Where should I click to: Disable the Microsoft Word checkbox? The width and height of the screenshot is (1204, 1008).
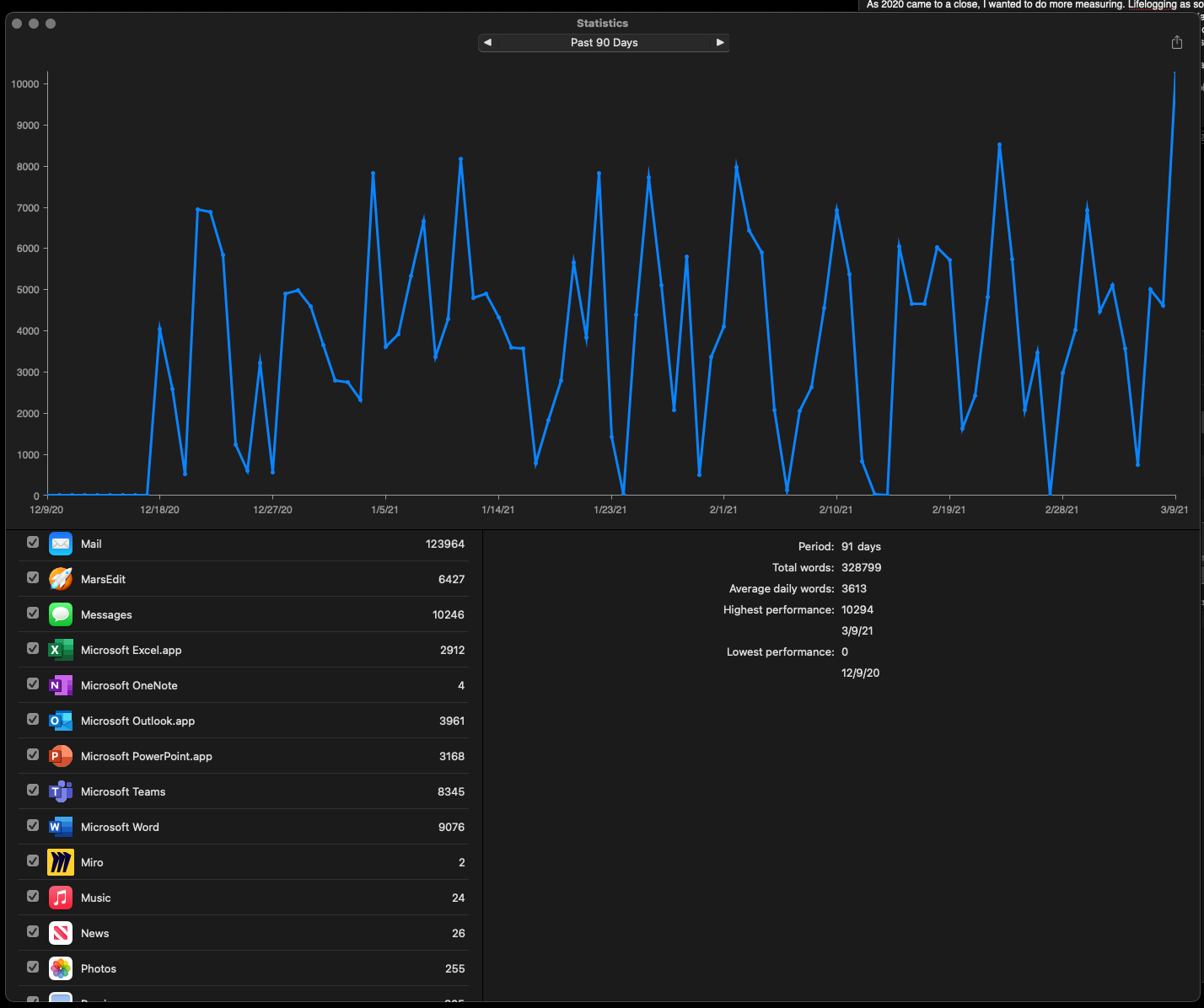pos(33,826)
